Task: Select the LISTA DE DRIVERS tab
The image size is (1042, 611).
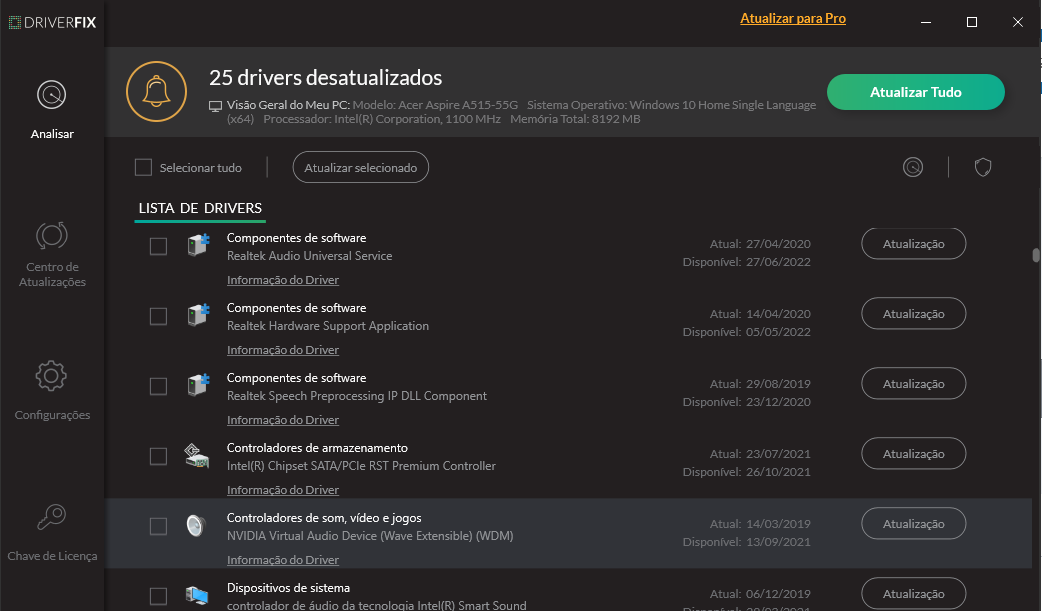Action: (x=200, y=209)
